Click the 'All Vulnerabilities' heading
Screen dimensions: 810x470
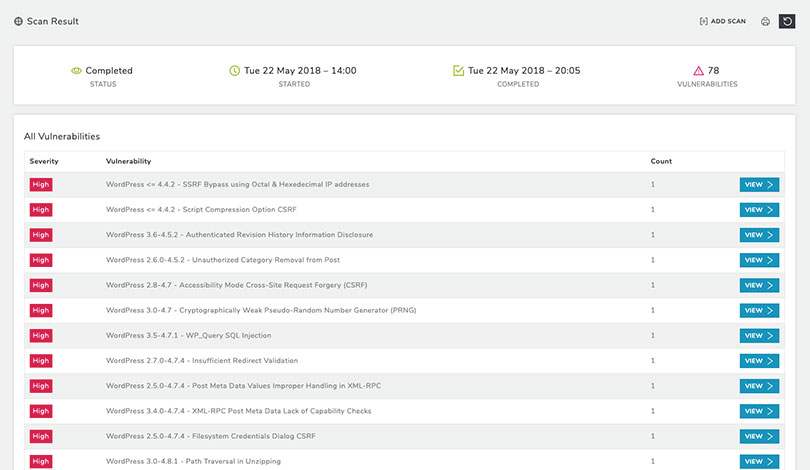point(62,136)
